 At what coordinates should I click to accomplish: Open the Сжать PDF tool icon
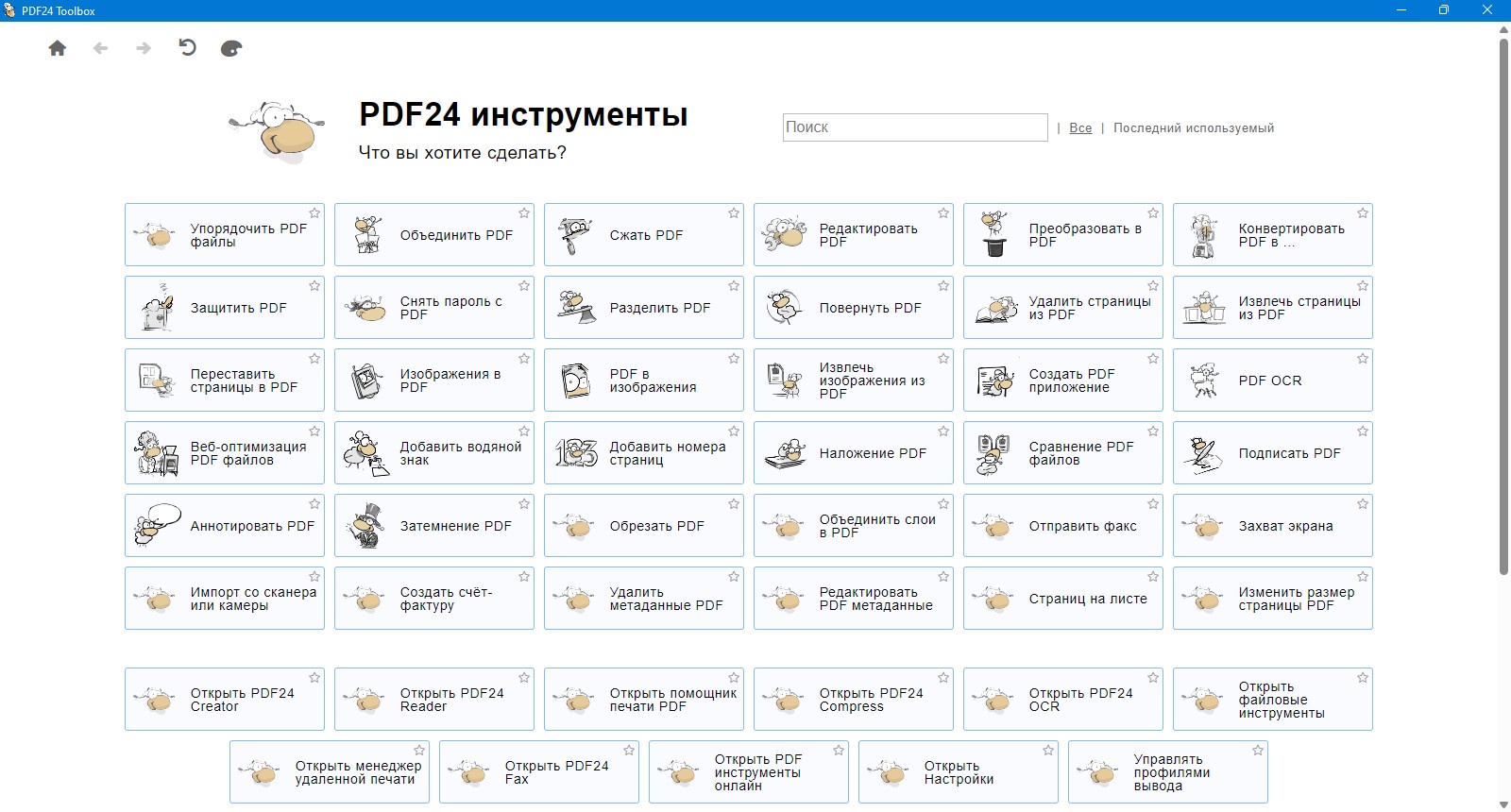[x=575, y=235]
